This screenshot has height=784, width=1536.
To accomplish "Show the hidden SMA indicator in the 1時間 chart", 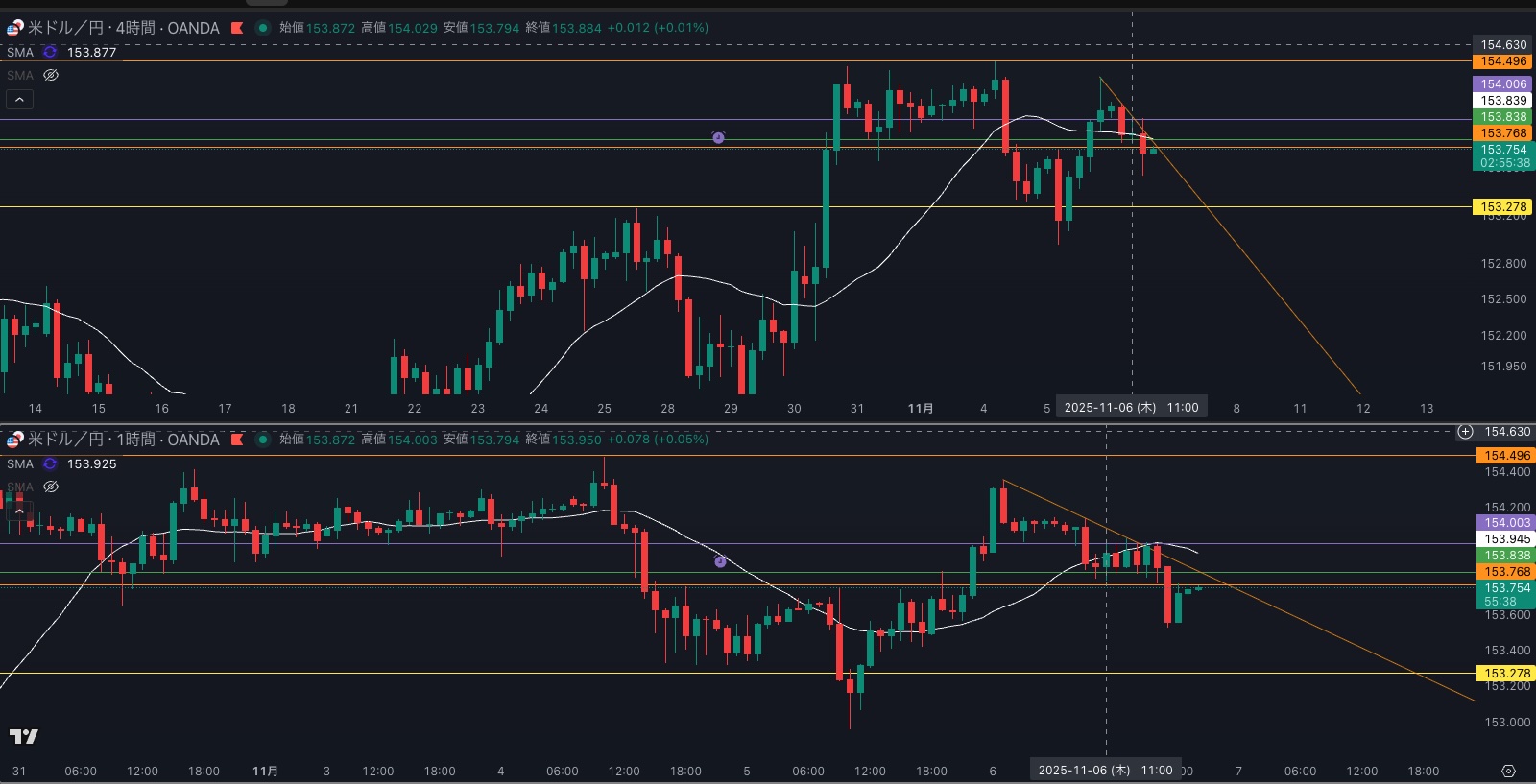I will click(x=51, y=487).
